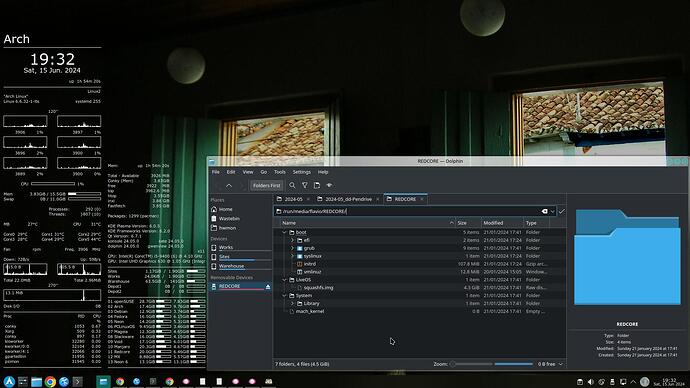Switch to the 2024-05_dd-Pendrive tab

[x=348, y=199]
